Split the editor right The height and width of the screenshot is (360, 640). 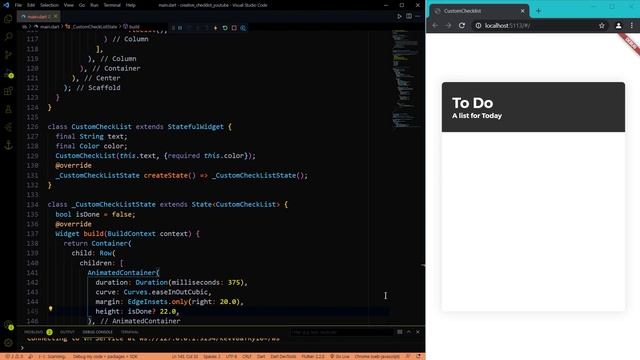tap(409, 16)
